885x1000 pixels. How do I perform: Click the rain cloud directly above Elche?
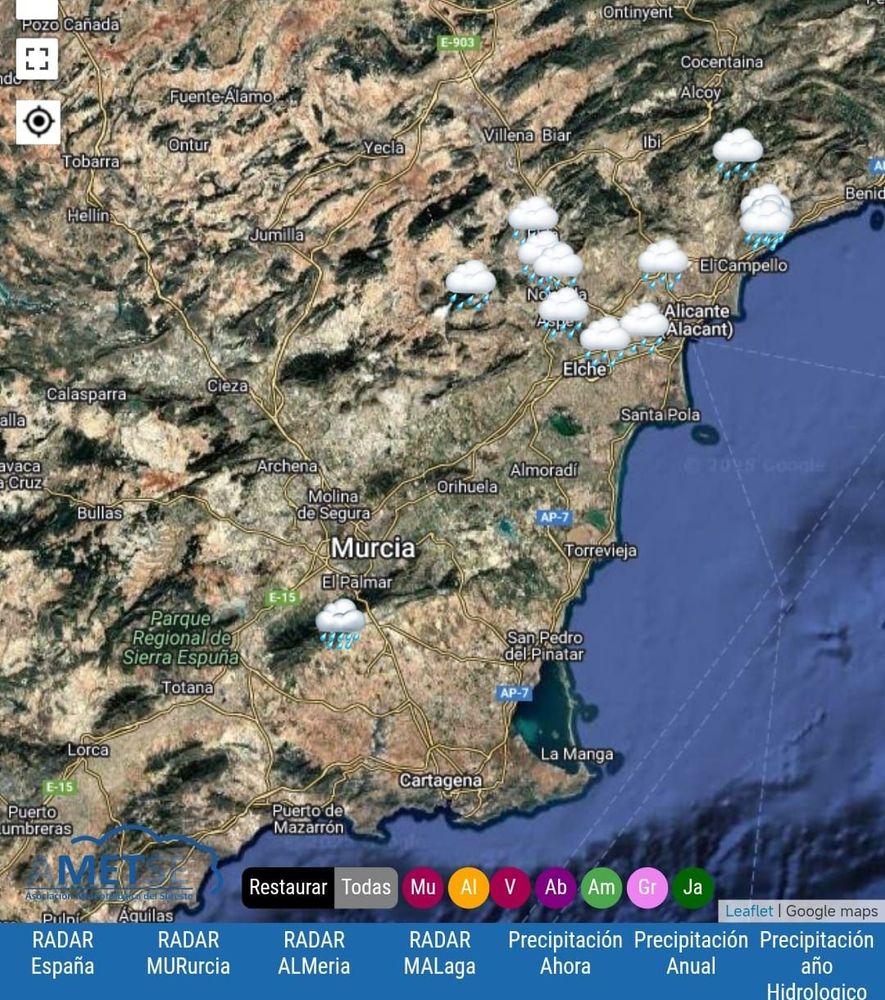[x=605, y=341]
